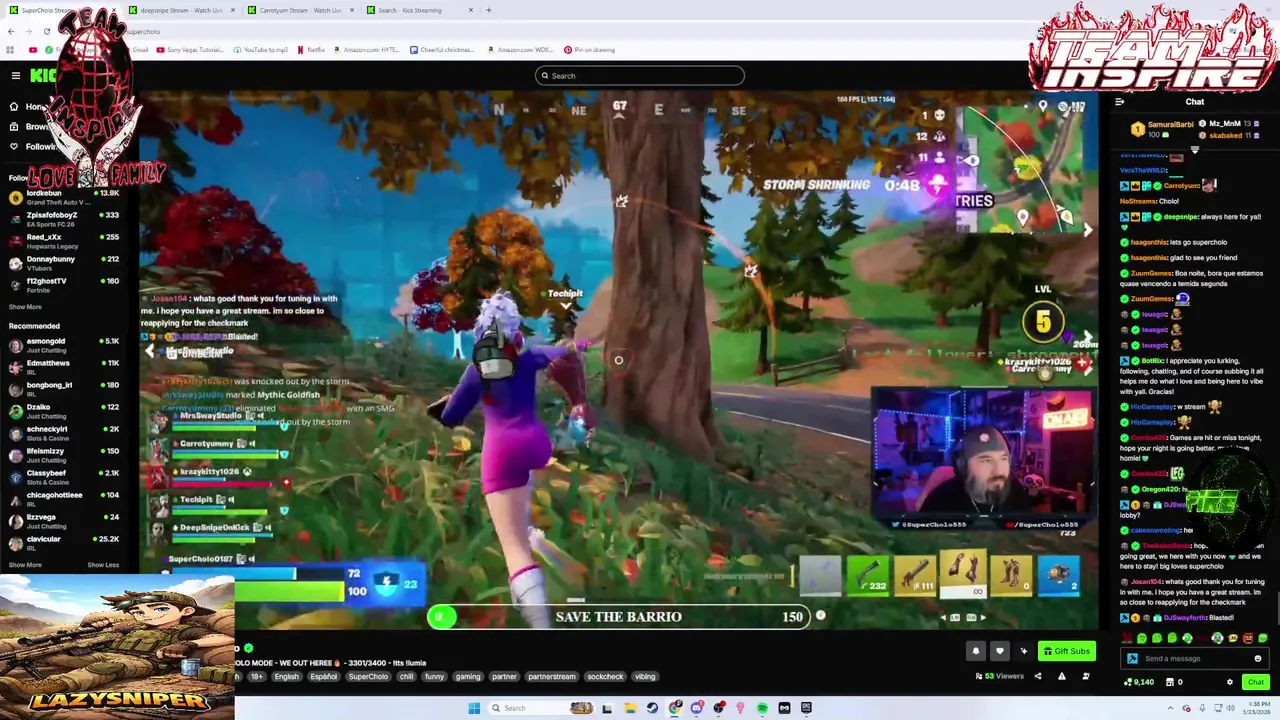Open asmongold recommended channel
The image size is (1280, 720).
coord(64,345)
